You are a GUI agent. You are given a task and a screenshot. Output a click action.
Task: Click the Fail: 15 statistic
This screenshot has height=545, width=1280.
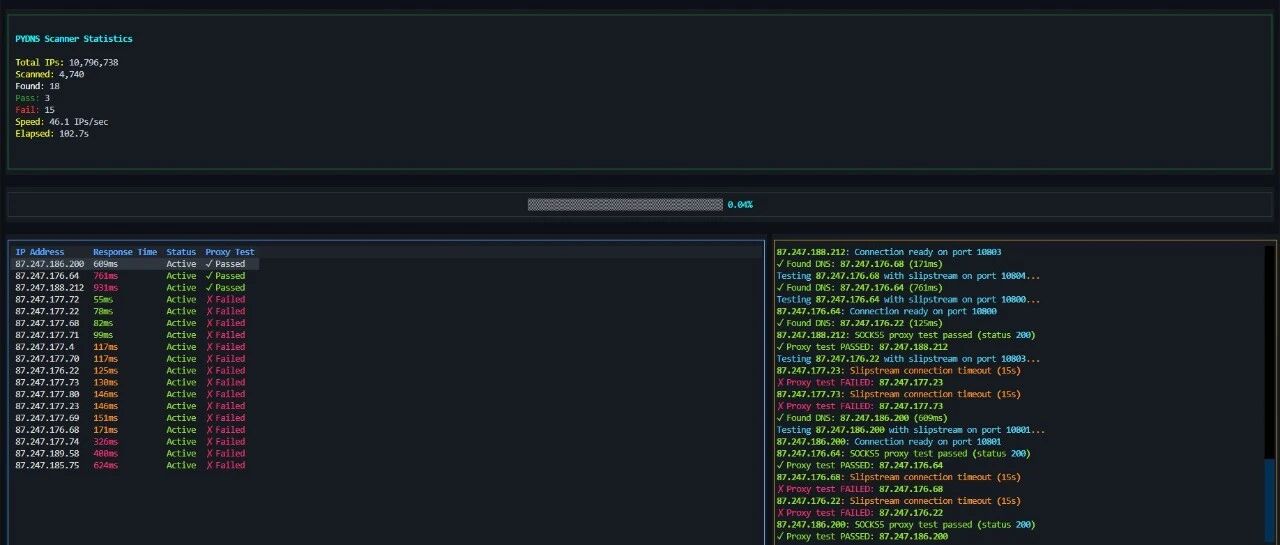35,110
